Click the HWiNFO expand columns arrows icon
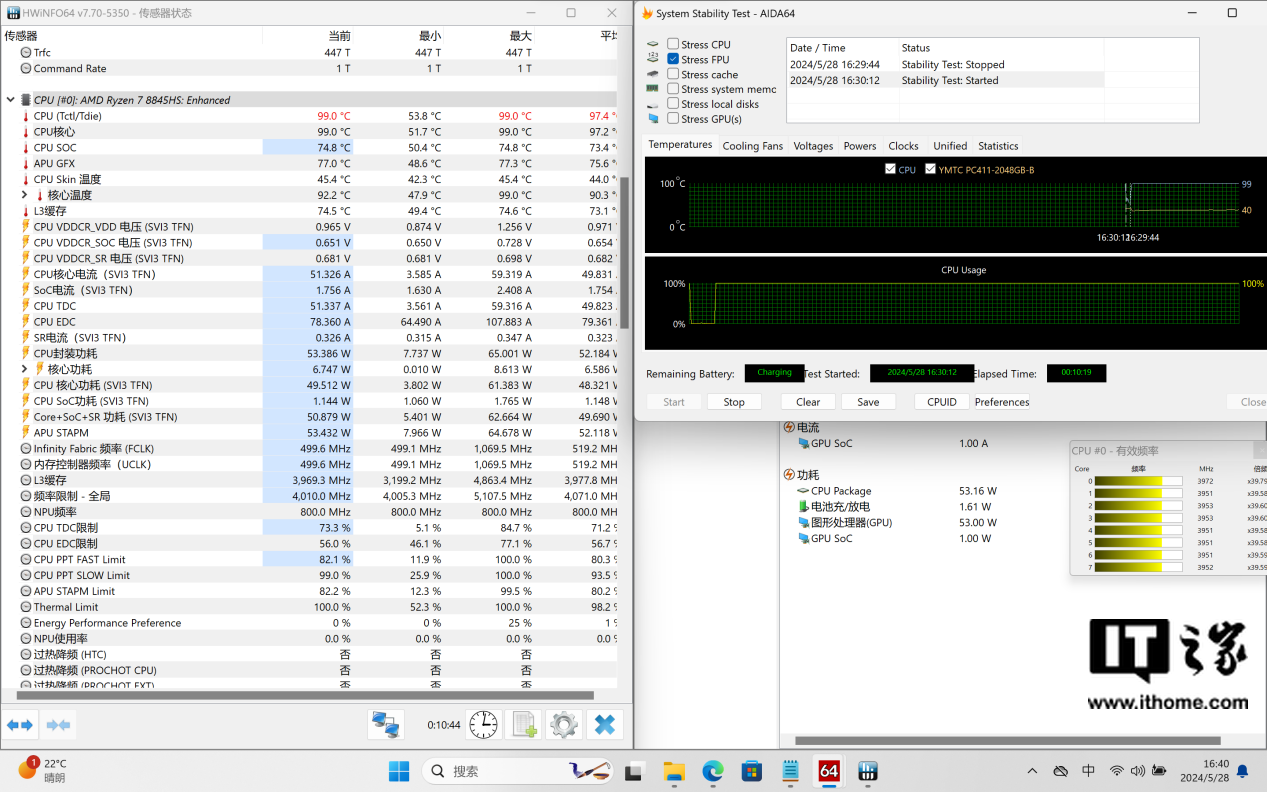This screenshot has width=1267, height=792. pyautogui.click(x=20, y=725)
